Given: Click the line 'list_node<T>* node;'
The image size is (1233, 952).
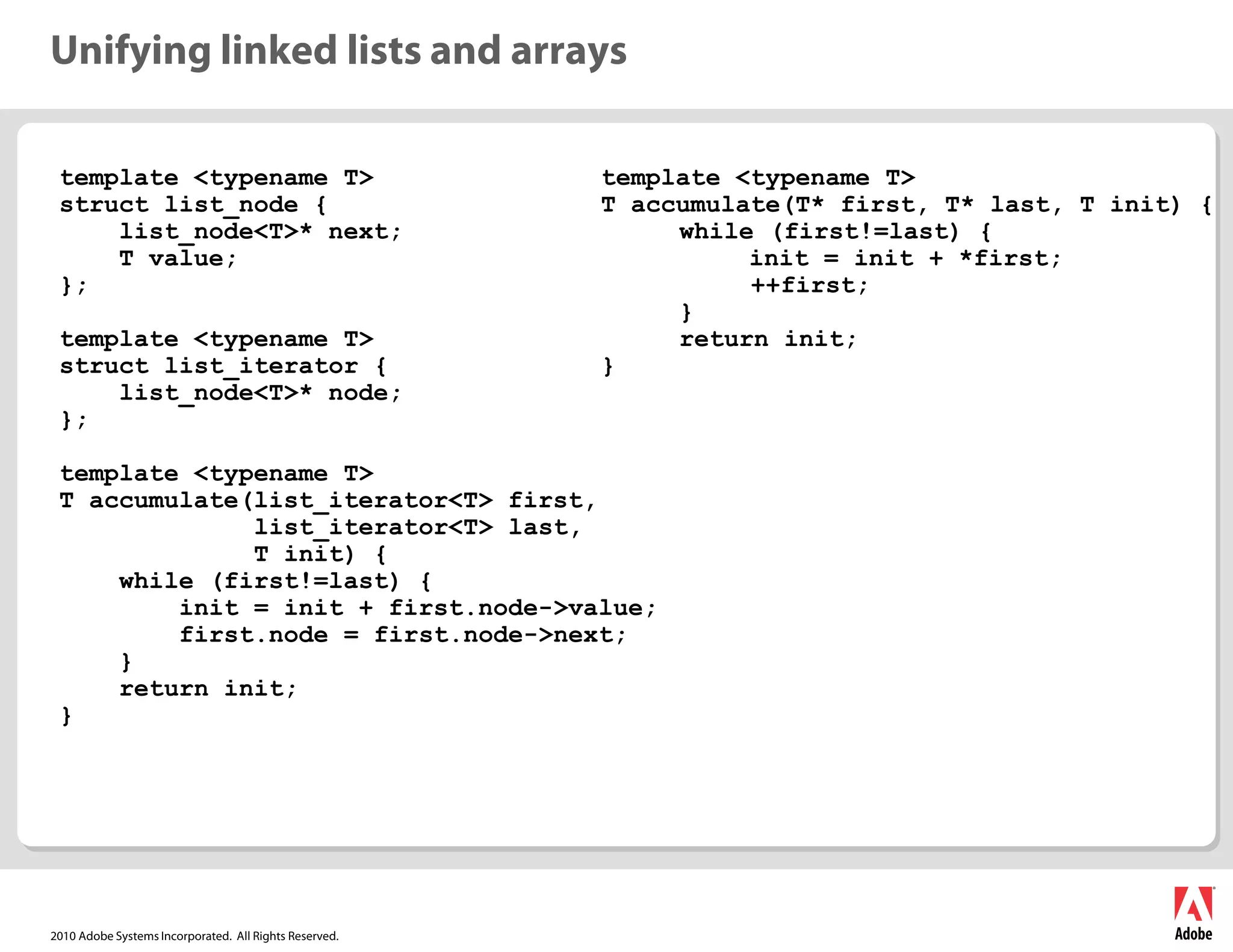Looking at the screenshot, I should click(x=260, y=394).
